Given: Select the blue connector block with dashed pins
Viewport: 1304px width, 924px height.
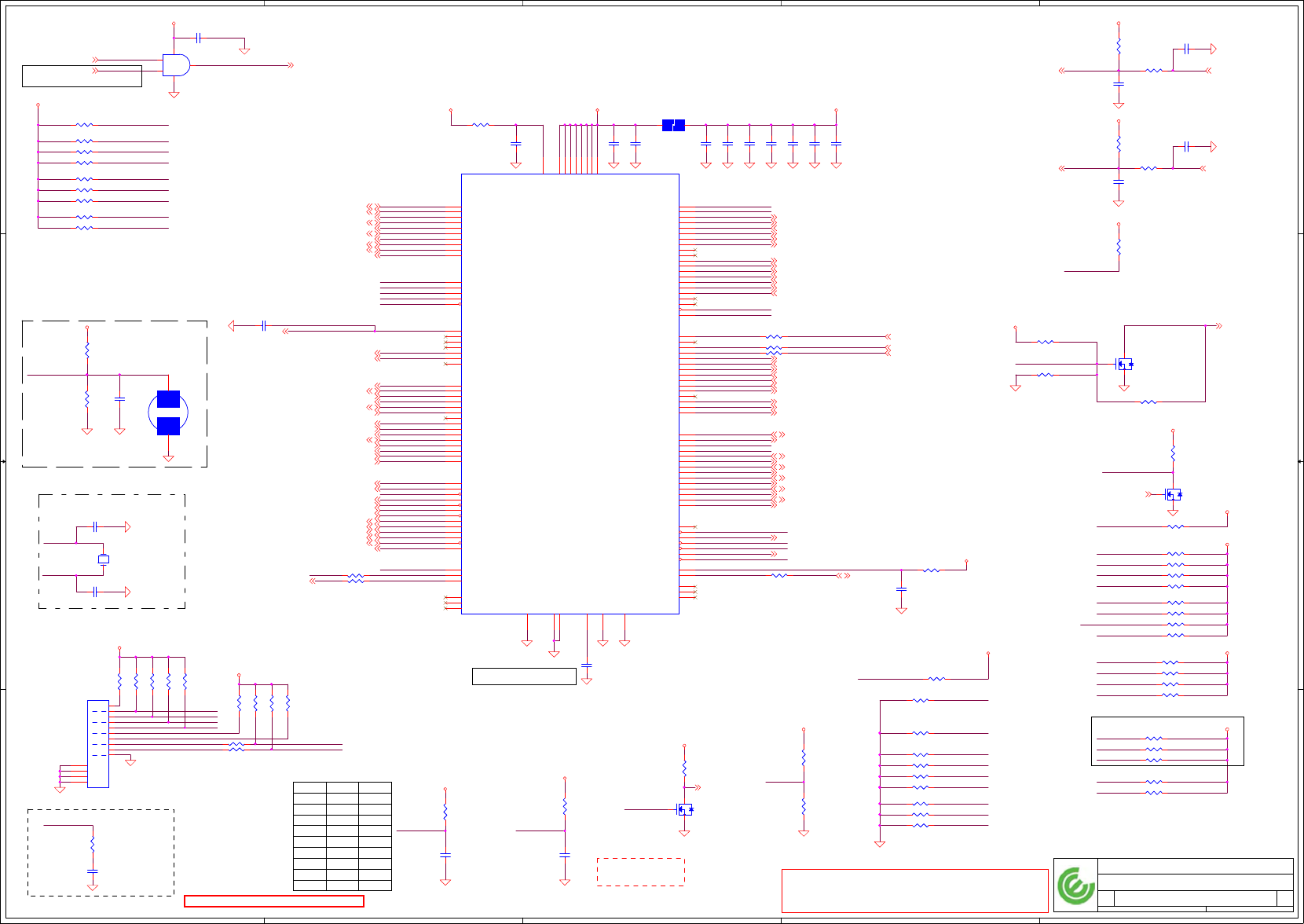Looking at the screenshot, I should pos(98,743).
